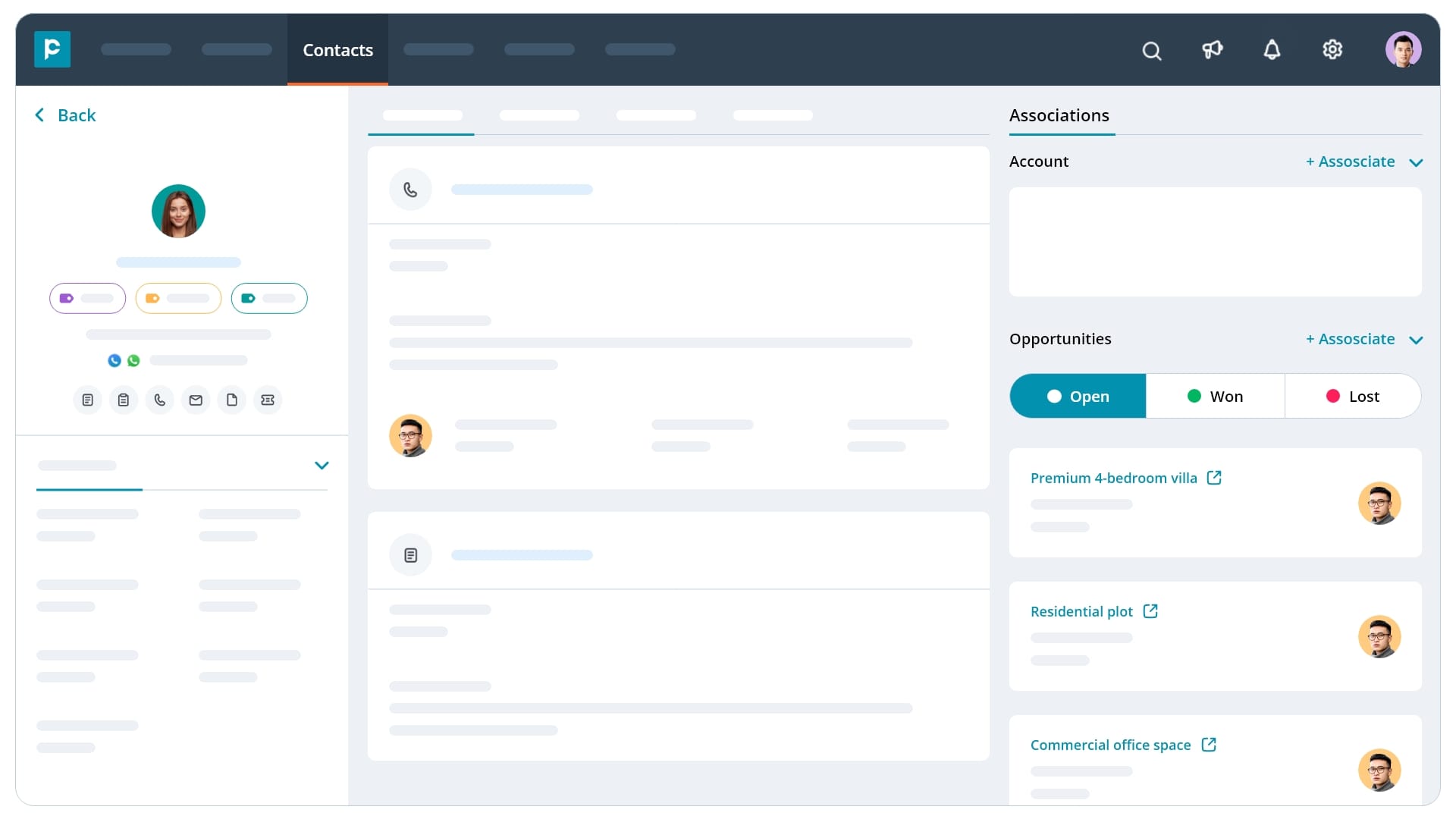The width and height of the screenshot is (1456, 819).
Task: Switch opportunities filter to Won
Action: (1215, 397)
